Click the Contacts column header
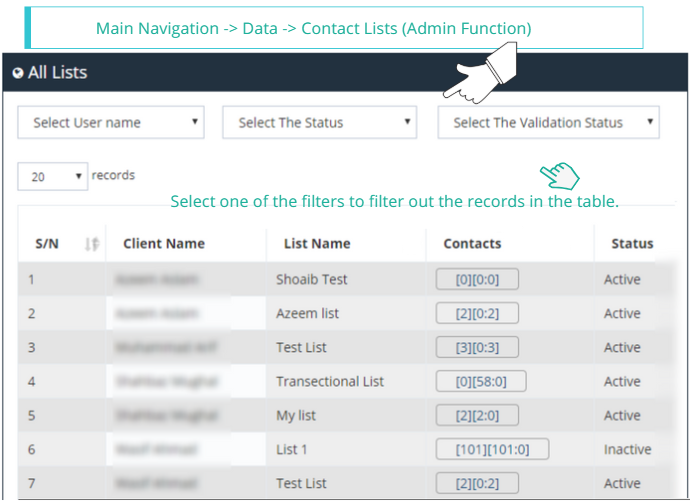This screenshot has width=694, height=504. pos(472,243)
